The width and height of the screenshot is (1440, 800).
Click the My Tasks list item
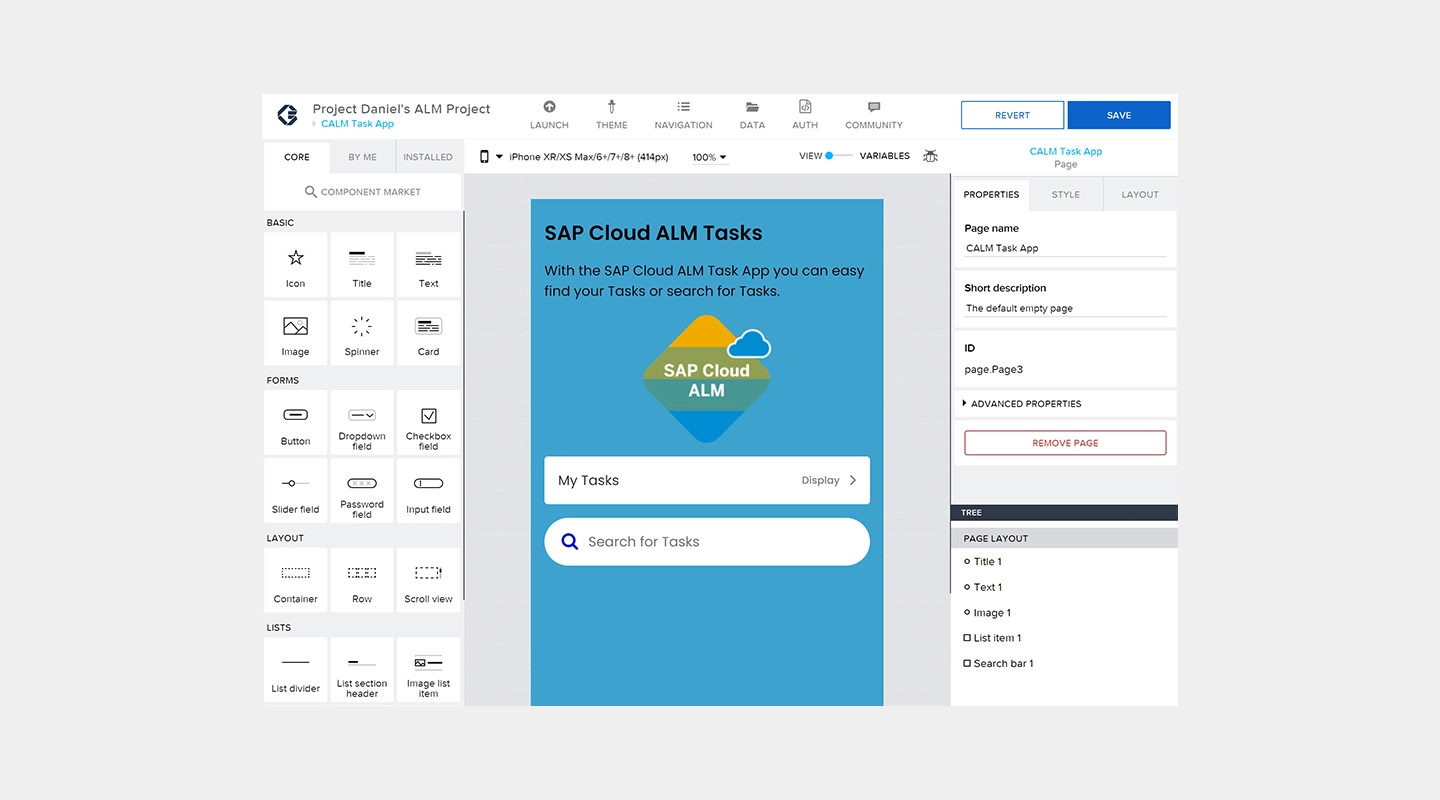tap(707, 480)
